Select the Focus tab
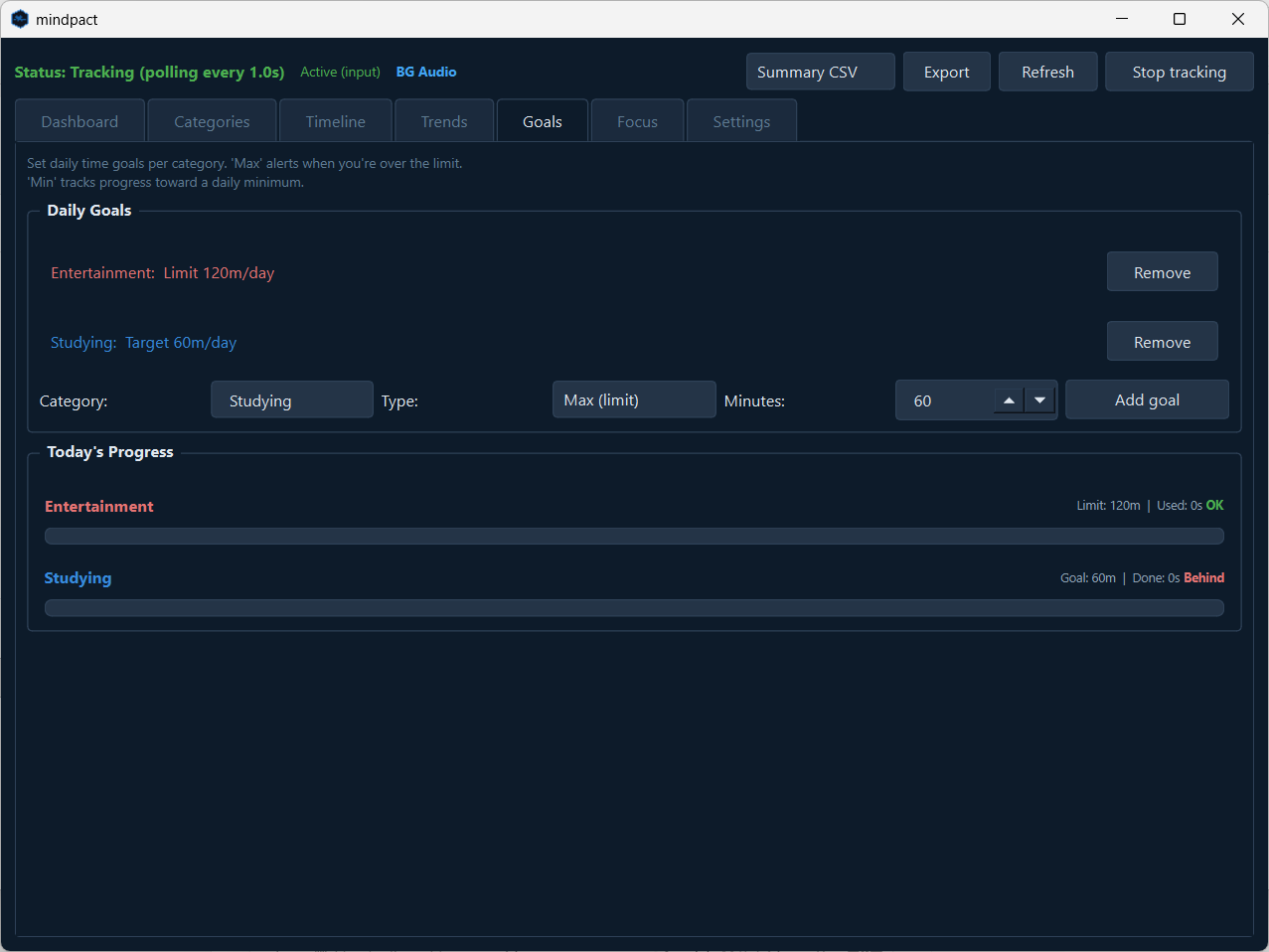The width and height of the screenshot is (1269, 952). tap(637, 121)
